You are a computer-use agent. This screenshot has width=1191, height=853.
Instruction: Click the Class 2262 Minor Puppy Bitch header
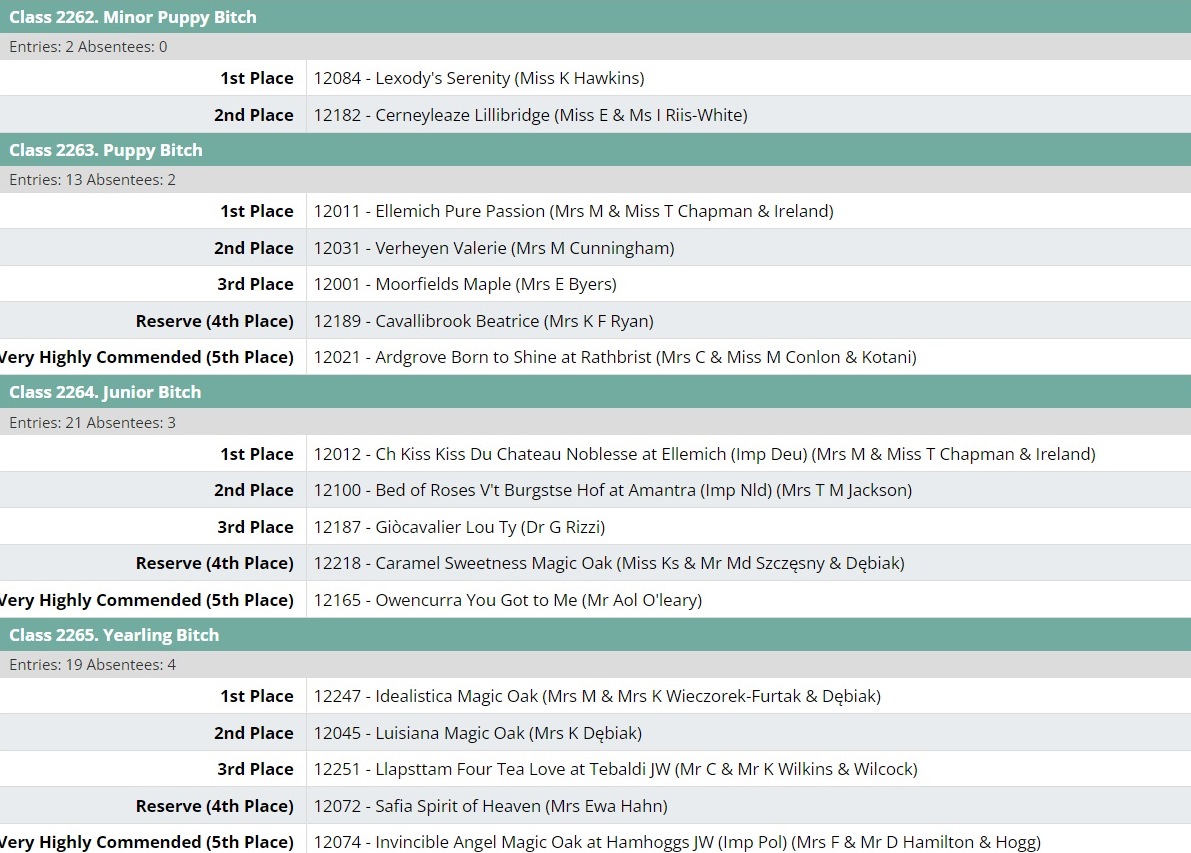click(133, 17)
